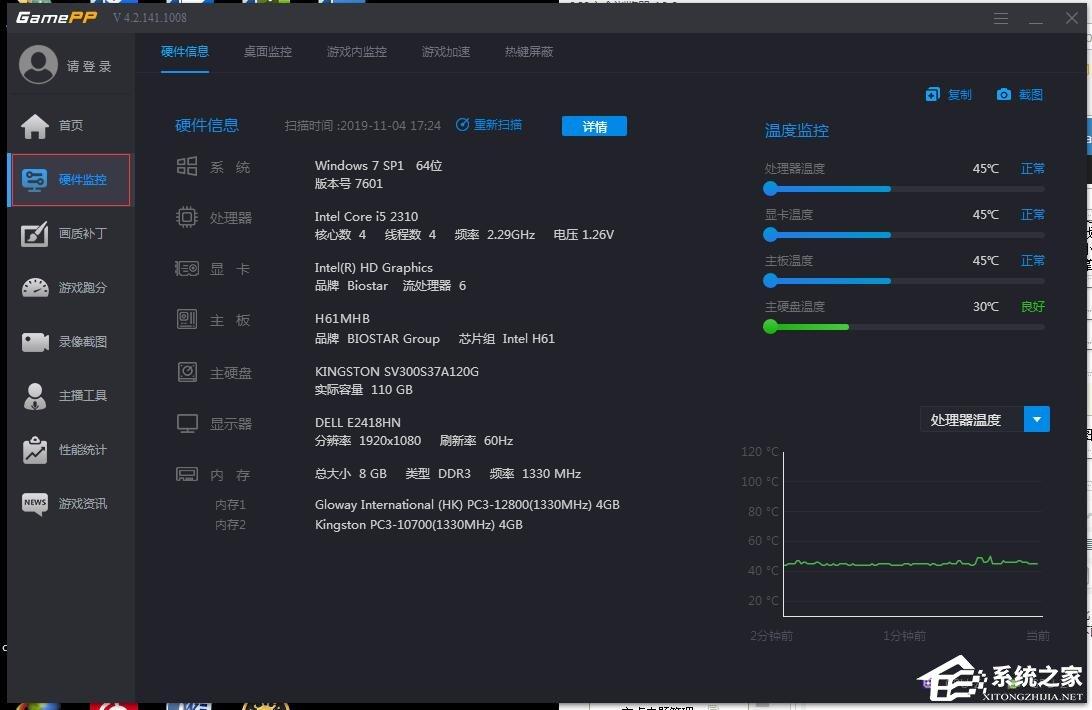Click the 主硬盘 disk icon

coord(187,372)
